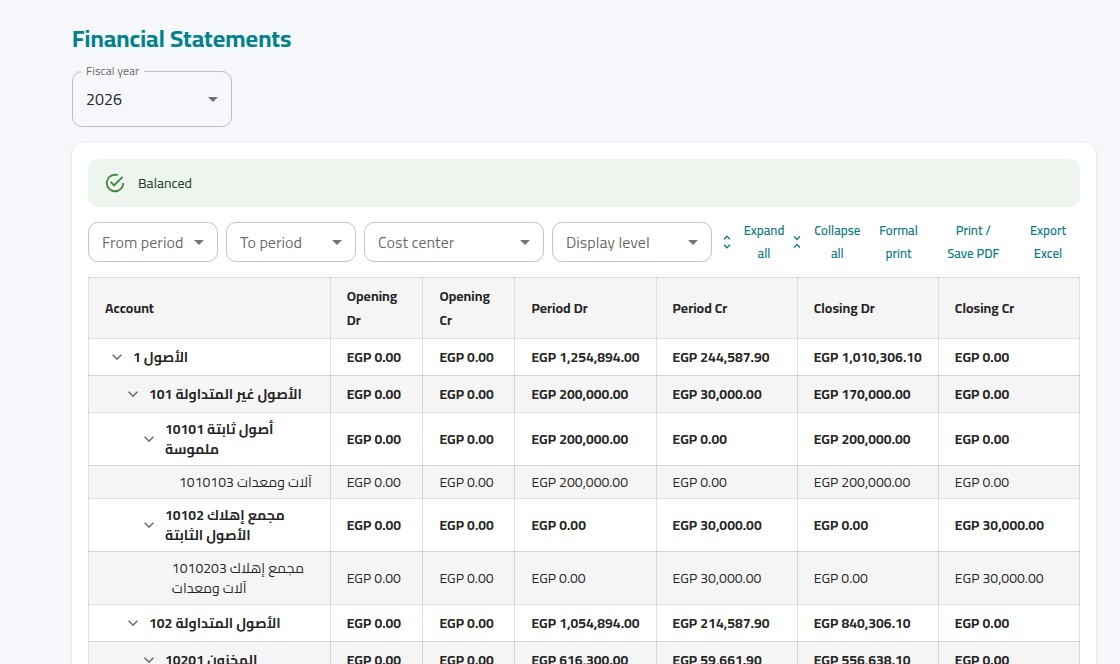
Task: Open the From period dropdown
Action: point(153,242)
